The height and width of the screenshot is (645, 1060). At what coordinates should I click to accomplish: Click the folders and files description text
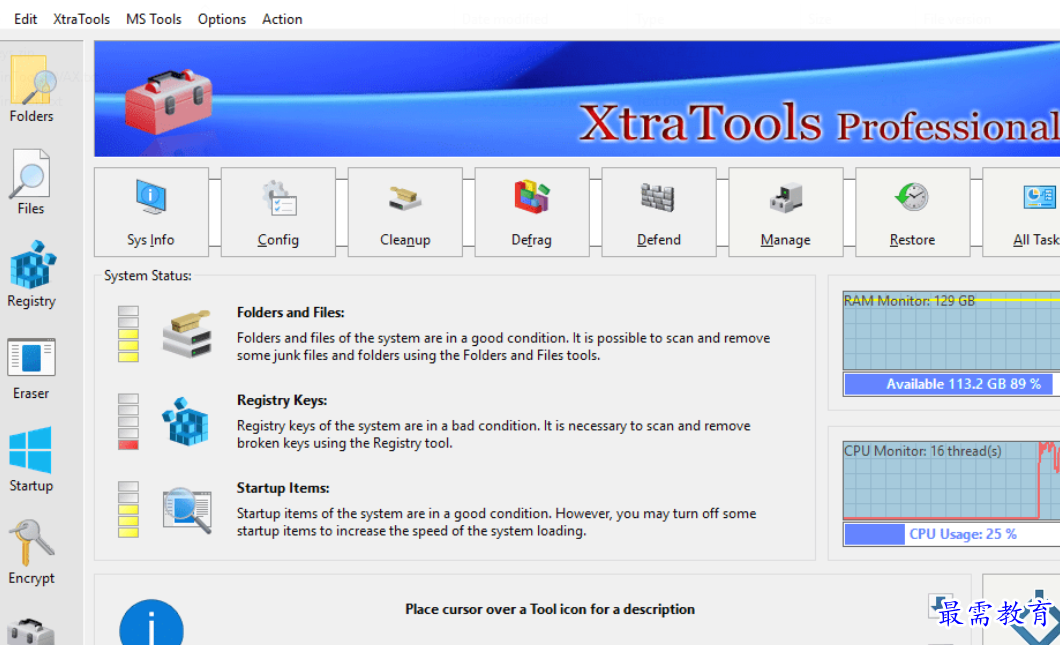[x=503, y=346]
